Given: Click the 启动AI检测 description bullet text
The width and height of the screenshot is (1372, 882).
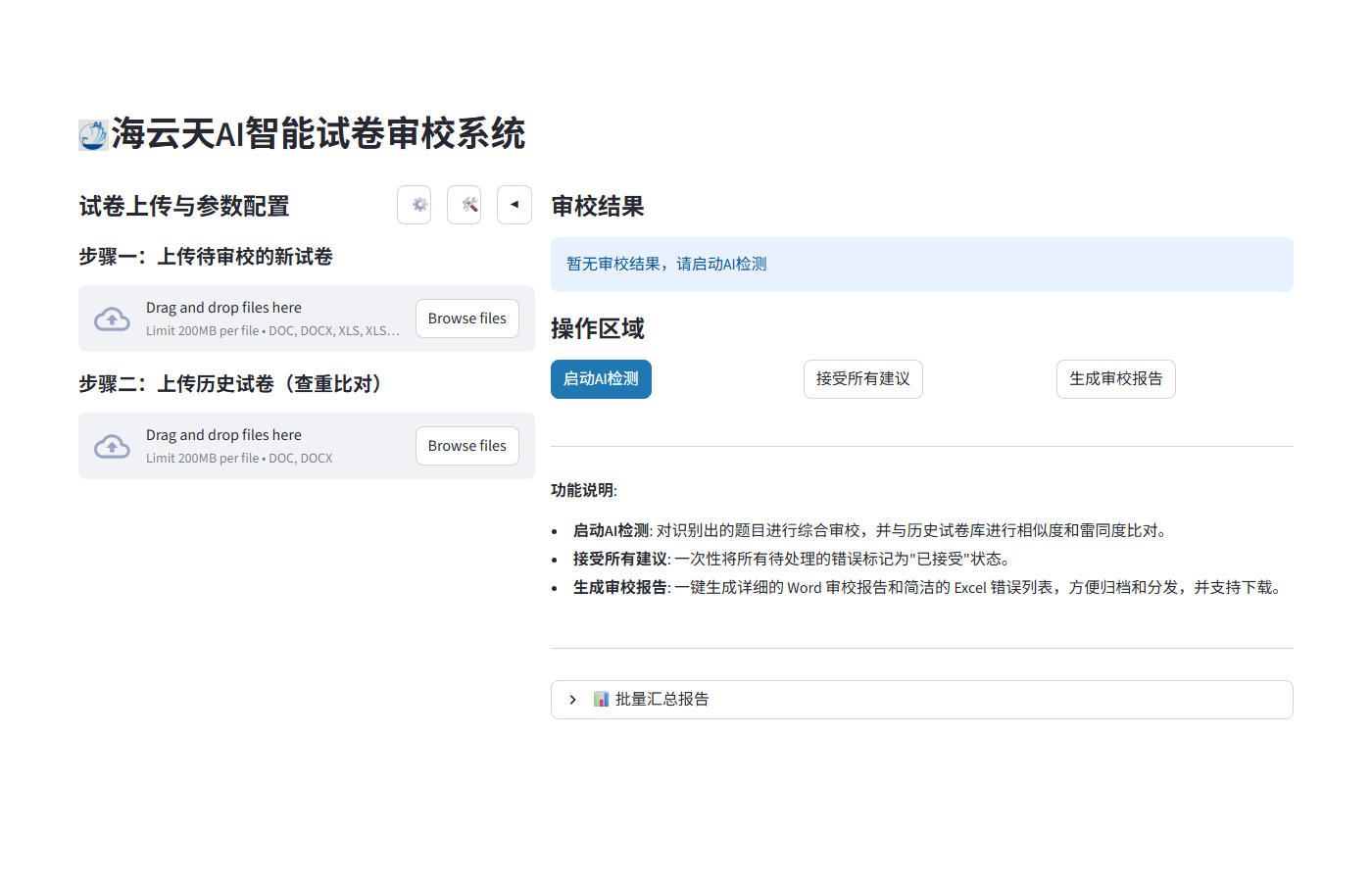Looking at the screenshot, I should click(871, 530).
